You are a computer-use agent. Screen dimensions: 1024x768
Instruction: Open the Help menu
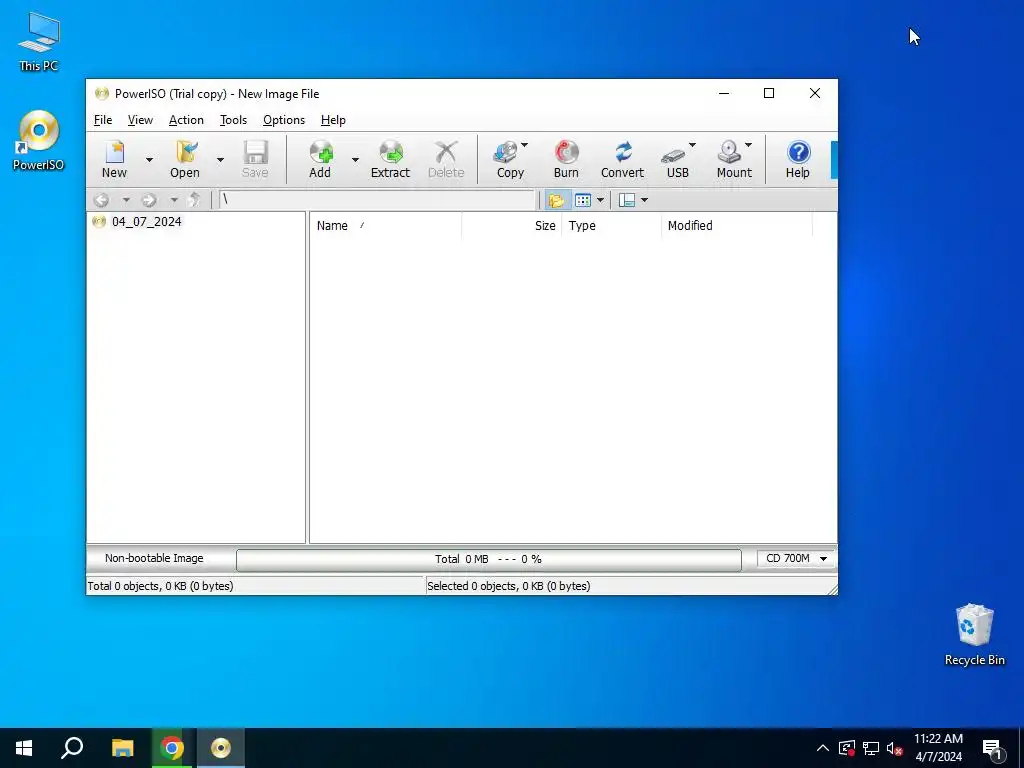click(x=333, y=120)
